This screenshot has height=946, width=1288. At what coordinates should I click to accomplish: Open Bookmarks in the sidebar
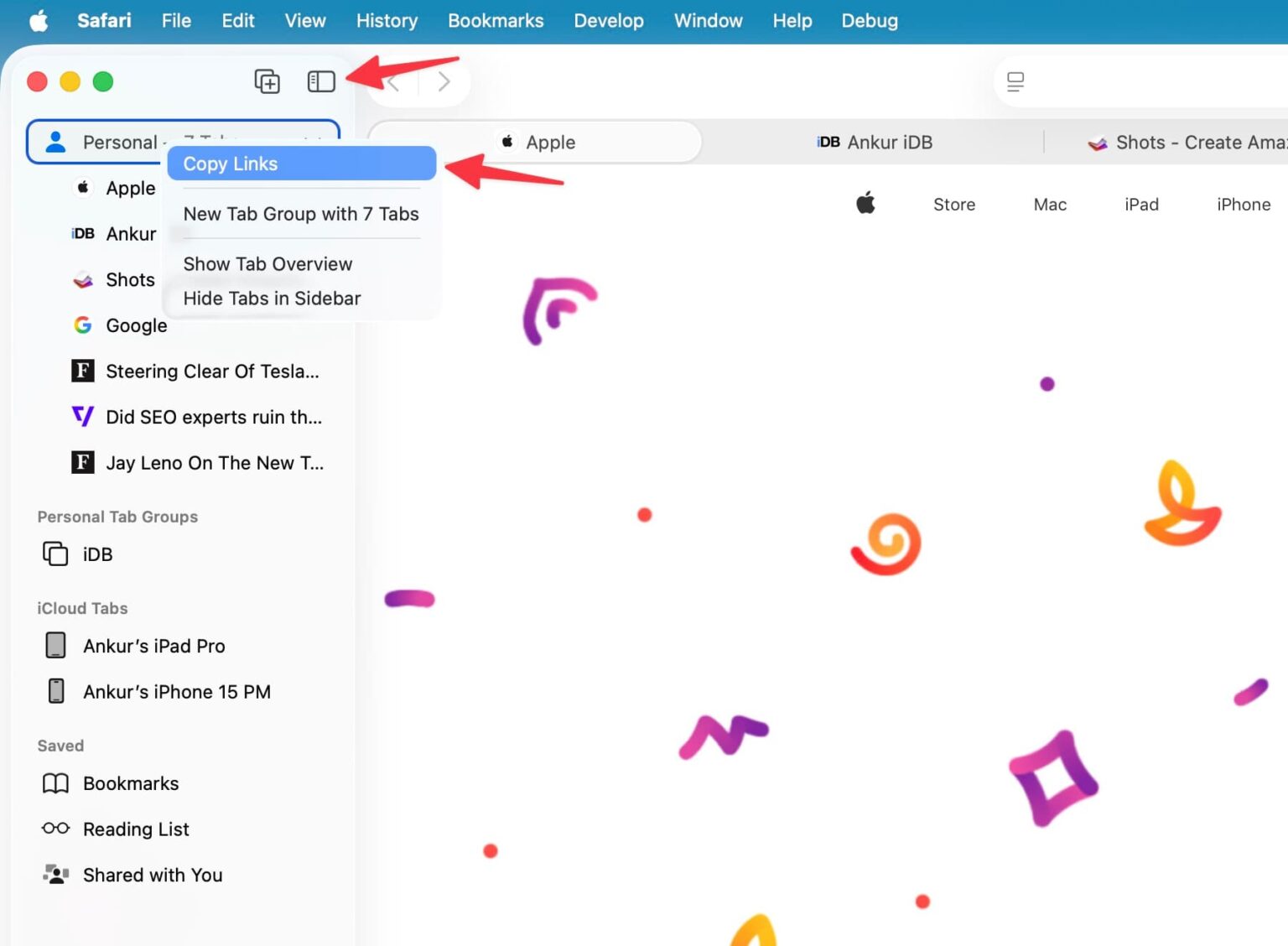coord(131,783)
